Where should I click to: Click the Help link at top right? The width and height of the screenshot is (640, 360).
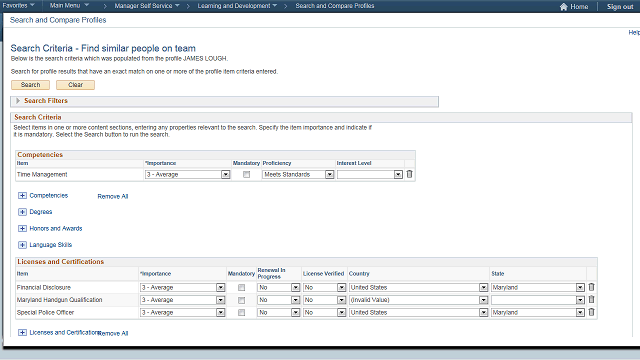[634, 33]
